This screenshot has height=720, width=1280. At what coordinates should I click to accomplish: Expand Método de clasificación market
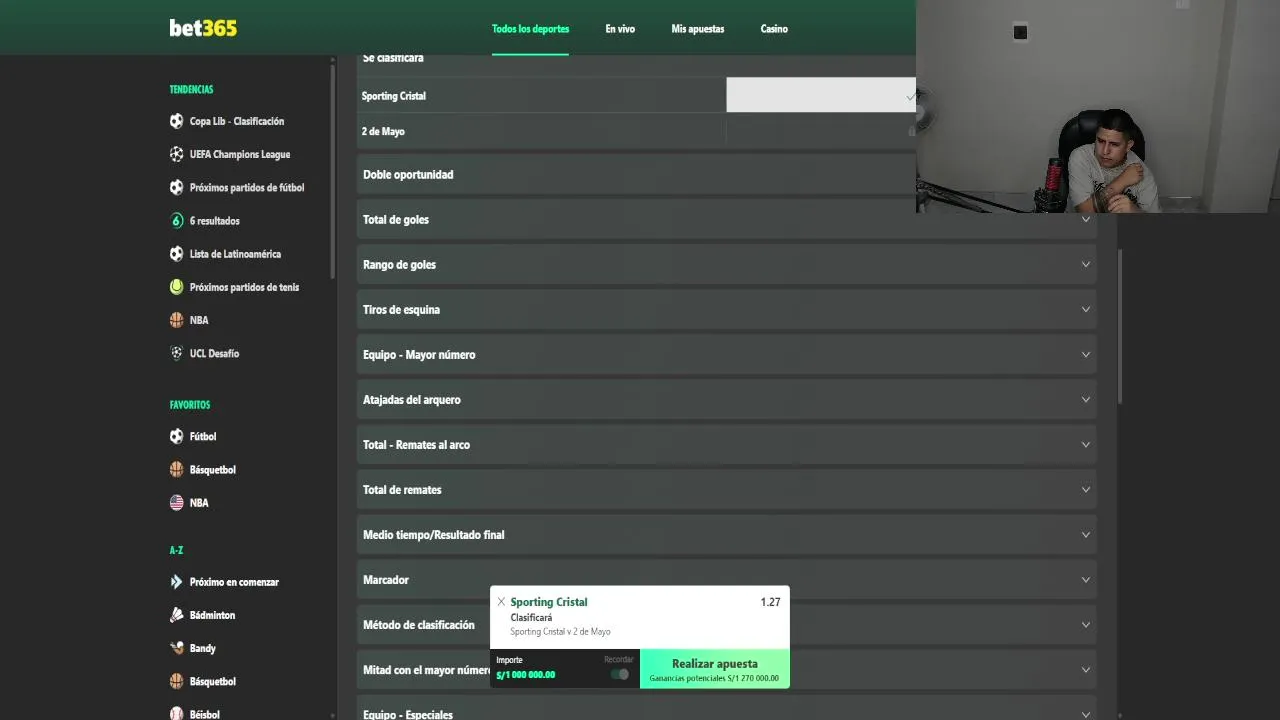click(x=726, y=625)
